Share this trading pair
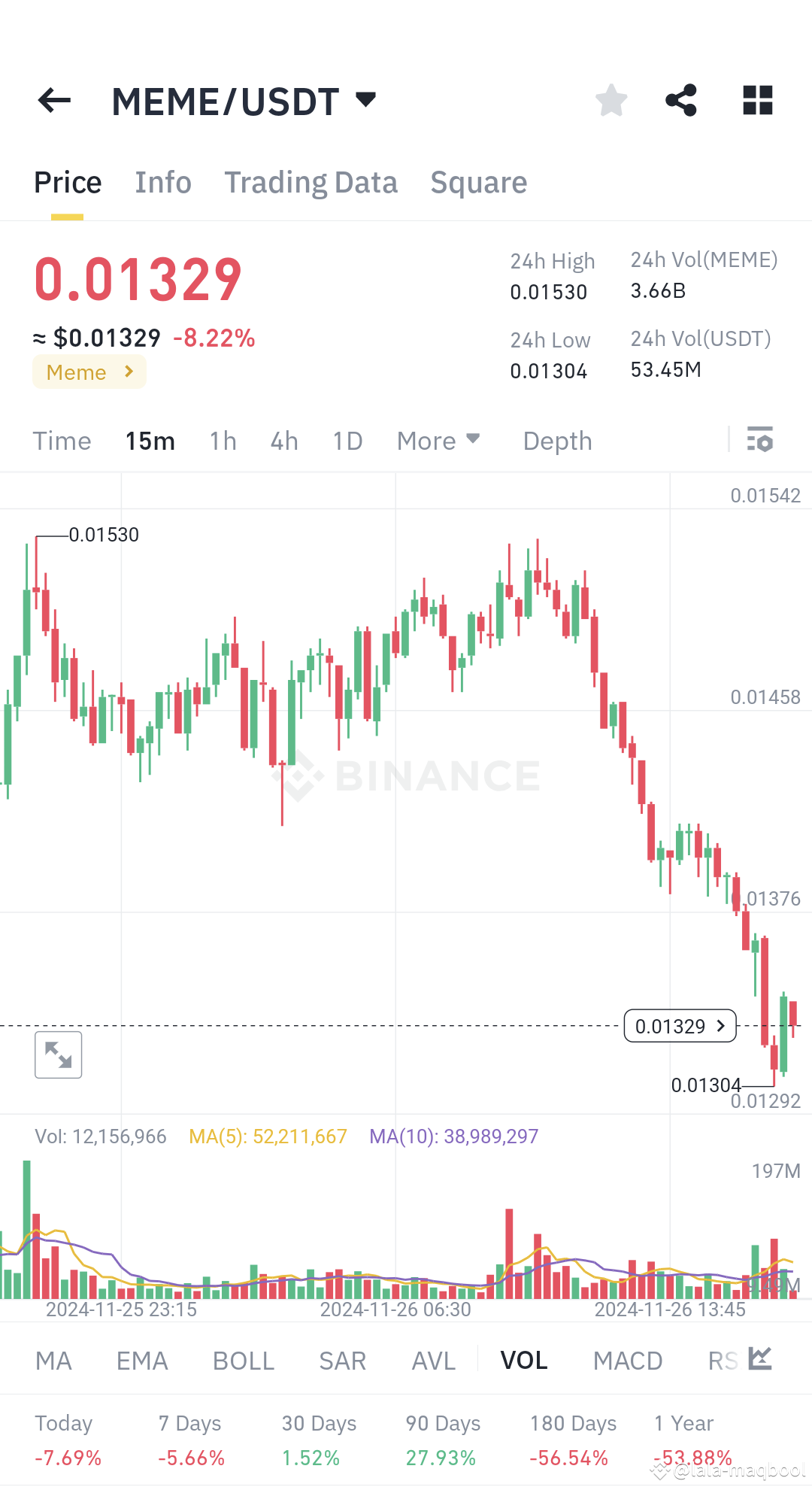This screenshot has width=812, height=1487. [681, 100]
